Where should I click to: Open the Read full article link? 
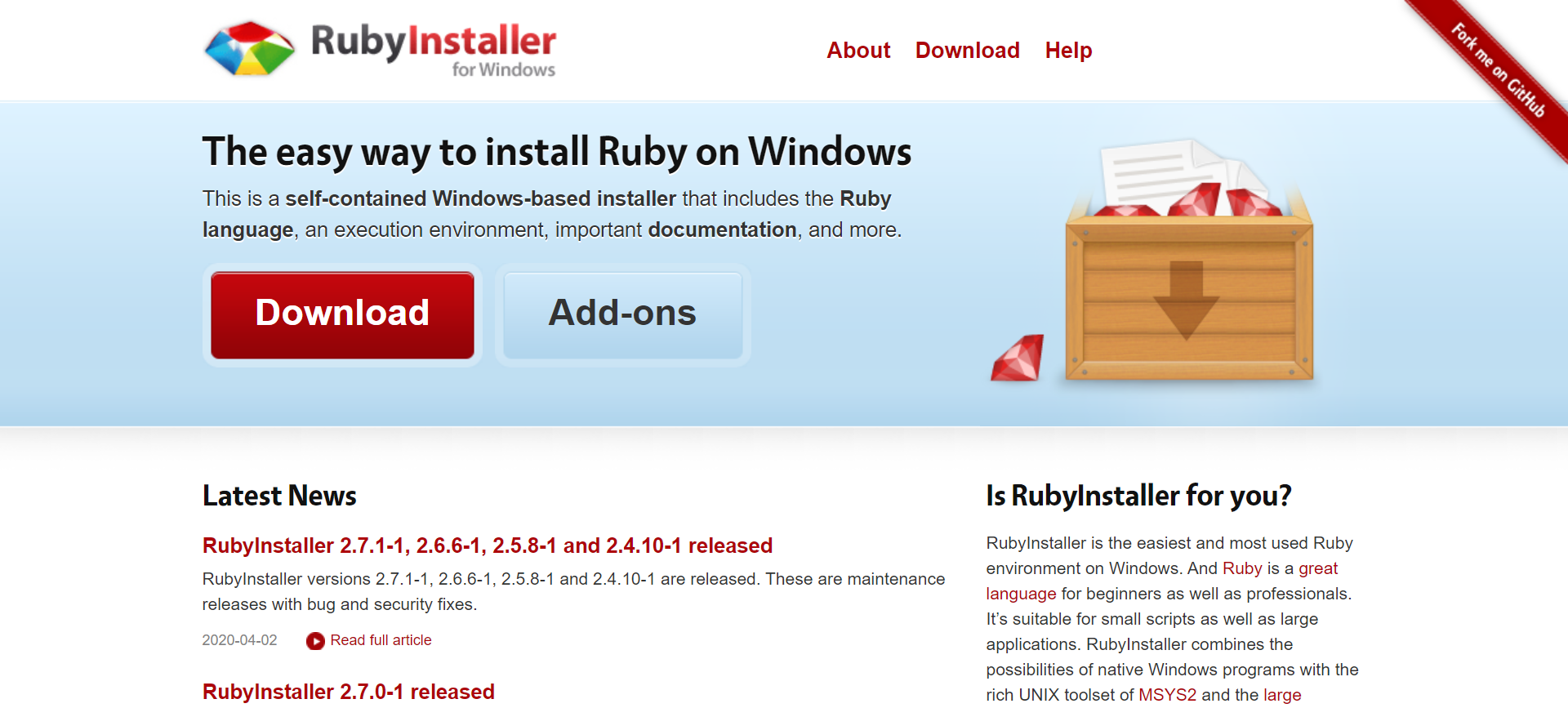381,640
